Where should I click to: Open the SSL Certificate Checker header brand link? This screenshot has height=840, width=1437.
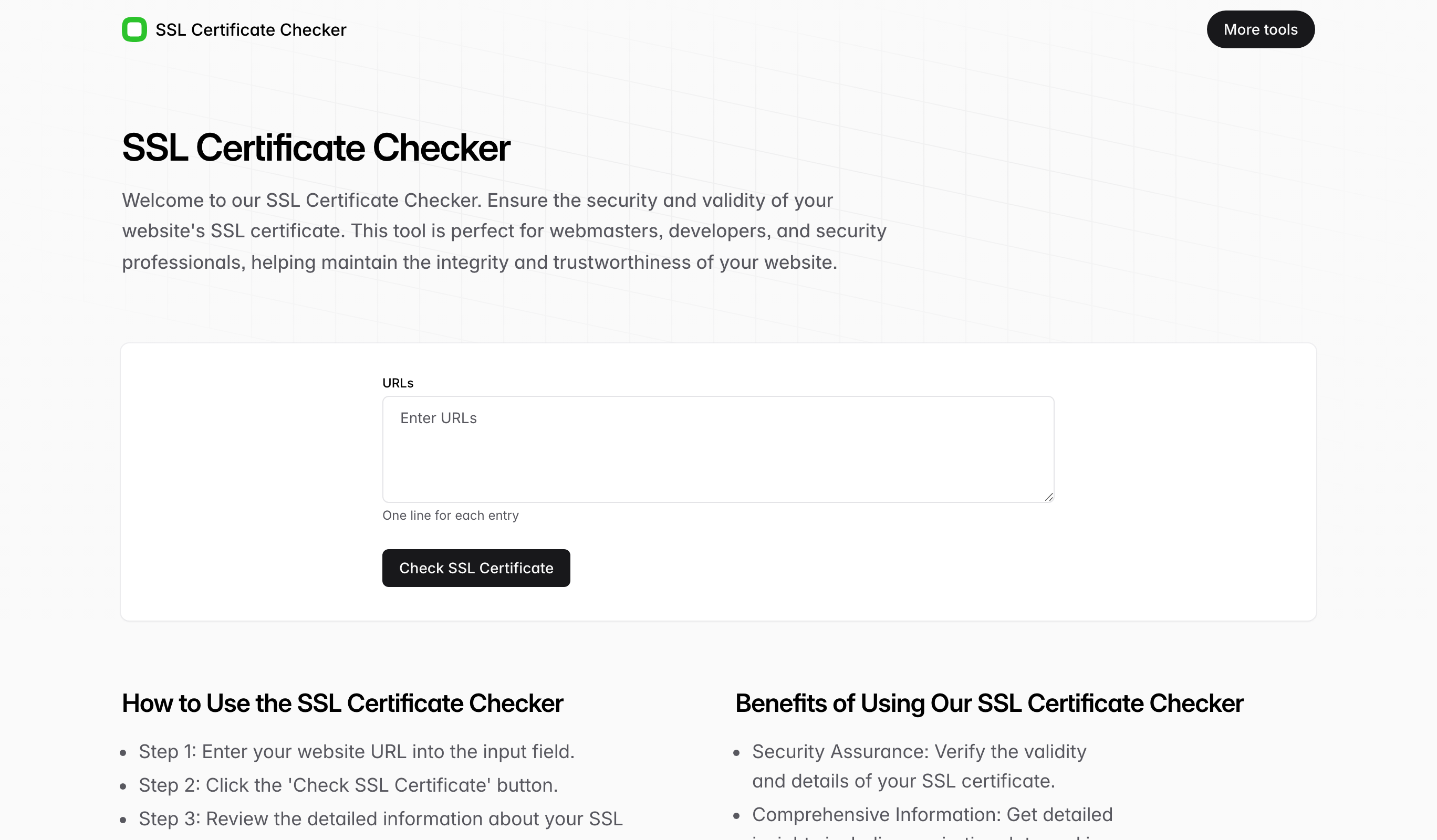[251, 29]
